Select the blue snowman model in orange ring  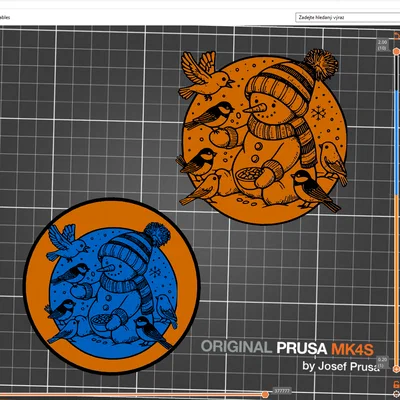pyautogui.click(x=112, y=286)
